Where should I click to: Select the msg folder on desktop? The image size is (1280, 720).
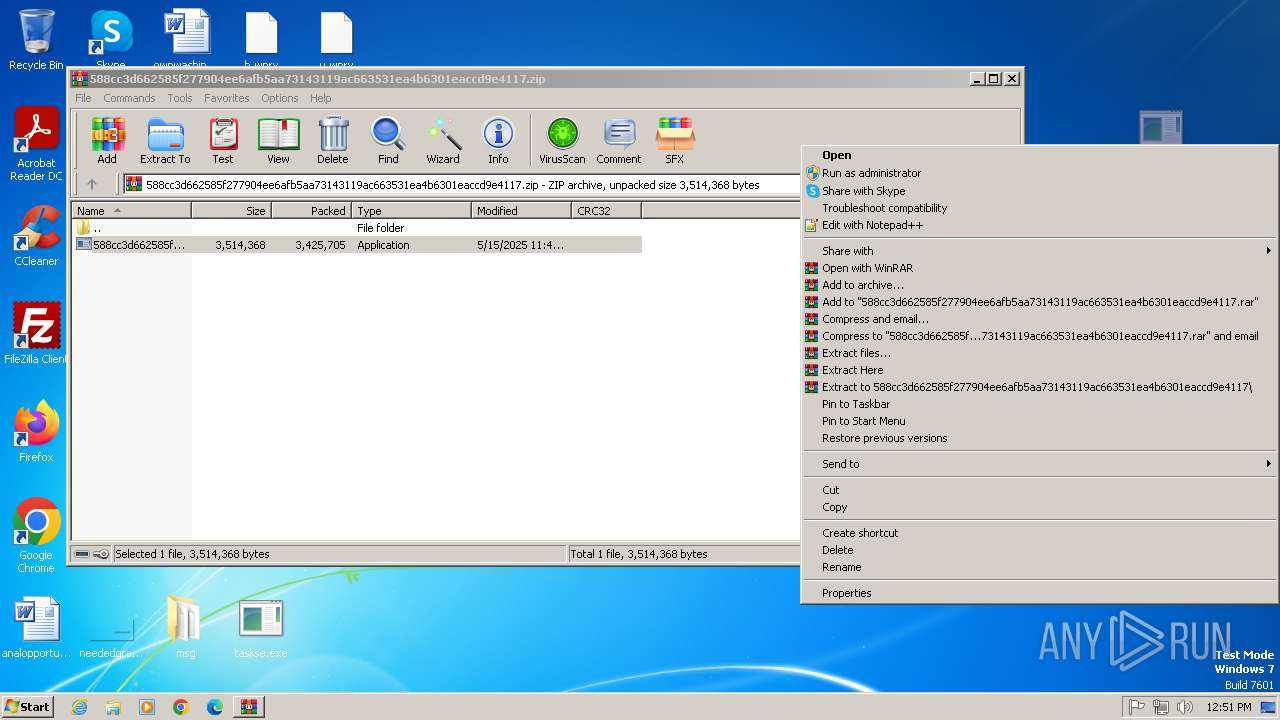[x=185, y=629]
